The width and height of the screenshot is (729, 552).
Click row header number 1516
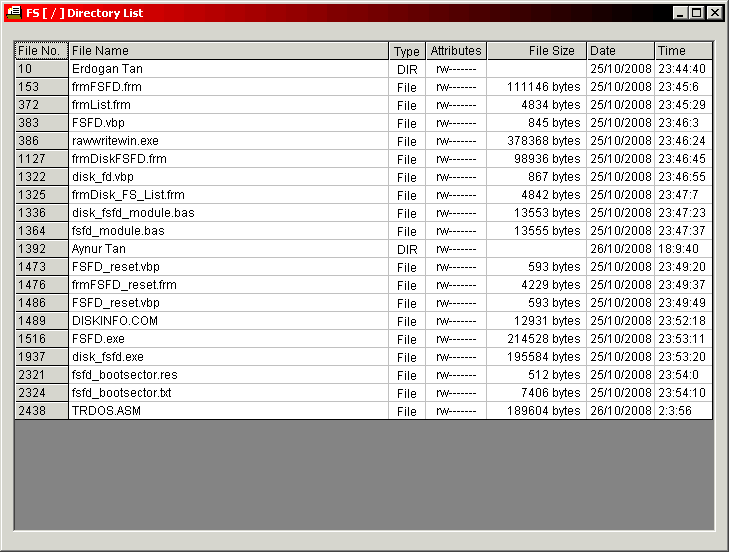point(41,339)
